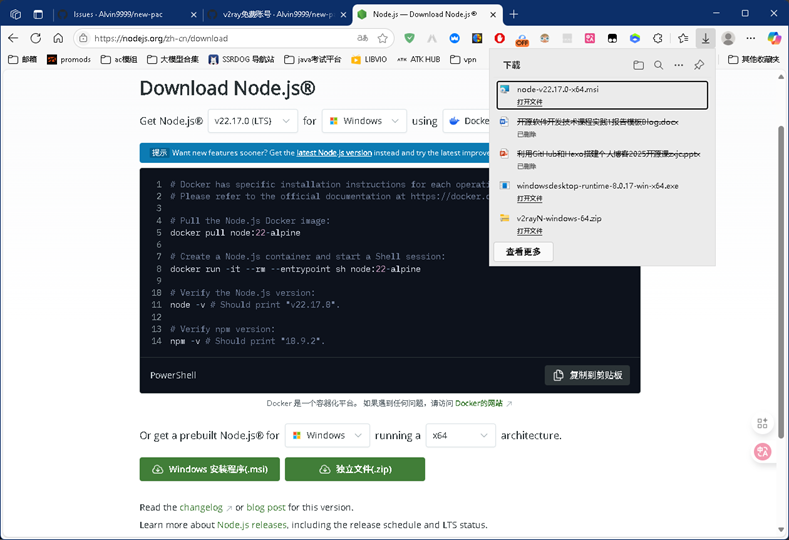Download the 独立文件(.zip) build
Screen dimensions: 789x540
pyautogui.click(x=355, y=469)
